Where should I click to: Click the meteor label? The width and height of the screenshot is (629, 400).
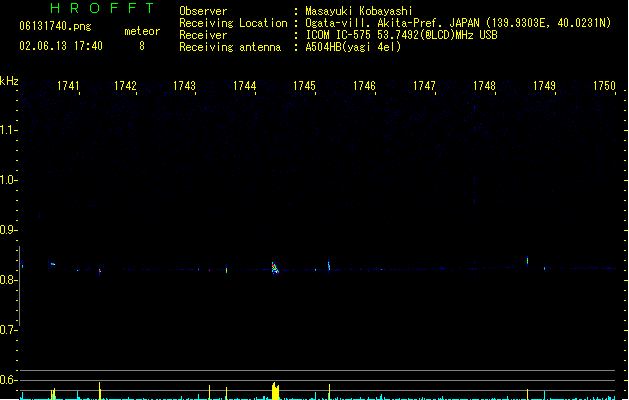click(x=142, y=31)
